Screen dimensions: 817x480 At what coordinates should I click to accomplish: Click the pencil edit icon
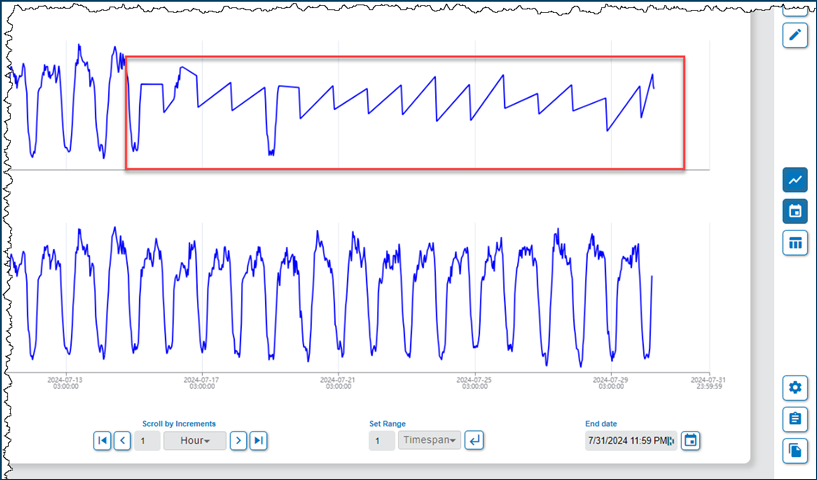pyautogui.click(x=795, y=35)
